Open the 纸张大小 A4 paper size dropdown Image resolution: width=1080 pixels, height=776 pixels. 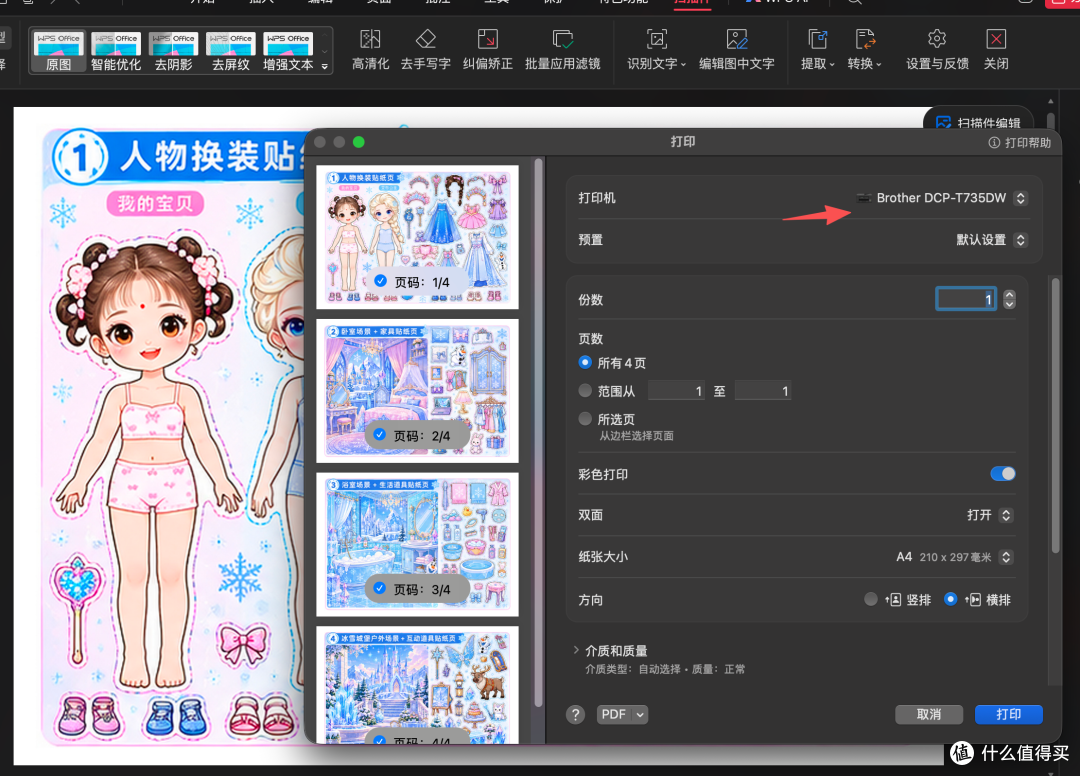pyautogui.click(x=954, y=556)
